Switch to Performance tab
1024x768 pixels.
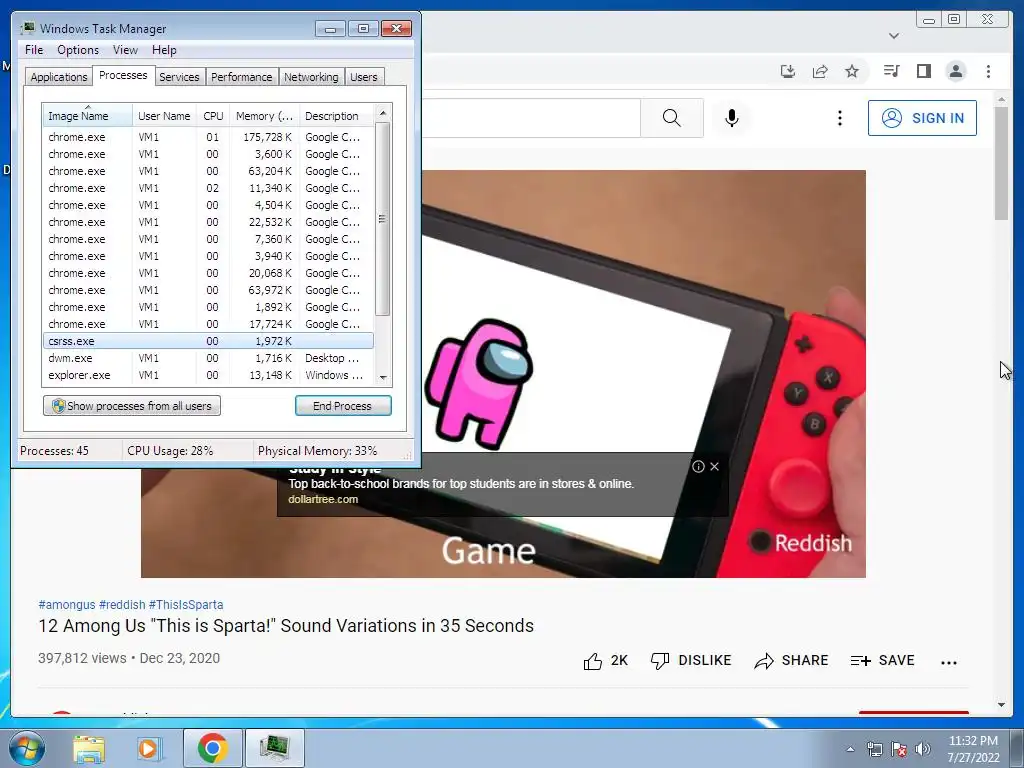pos(242,77)
